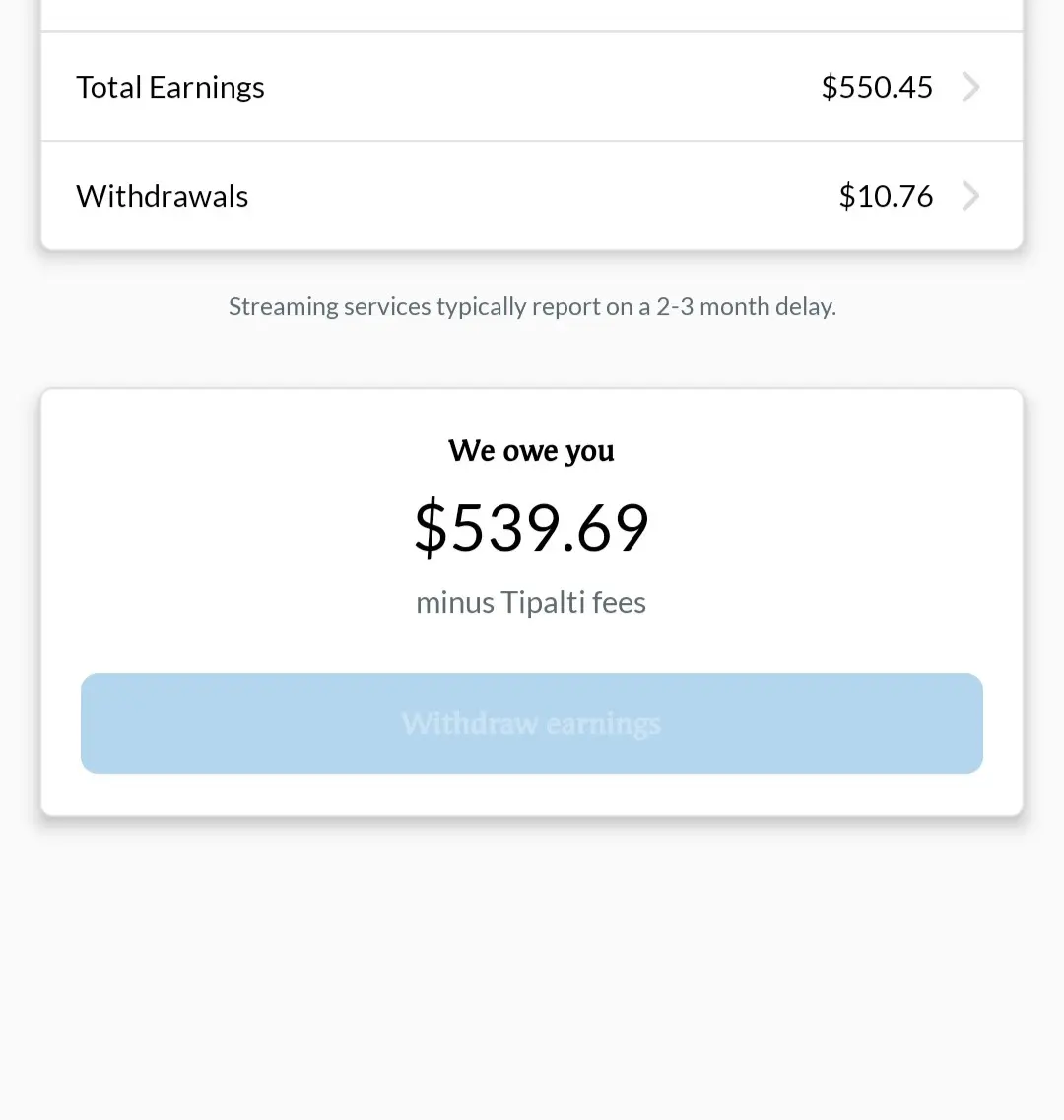Tap the streaming services delay notice
This screenshot has width=1064, height=1120.
[x=532, y=306]
